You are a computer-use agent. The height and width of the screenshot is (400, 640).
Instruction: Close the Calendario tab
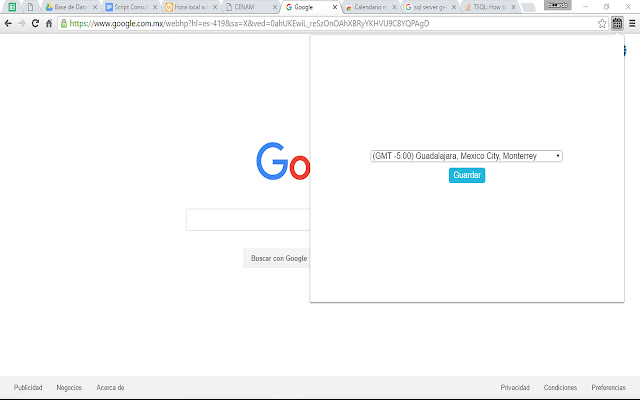point(394,7)
